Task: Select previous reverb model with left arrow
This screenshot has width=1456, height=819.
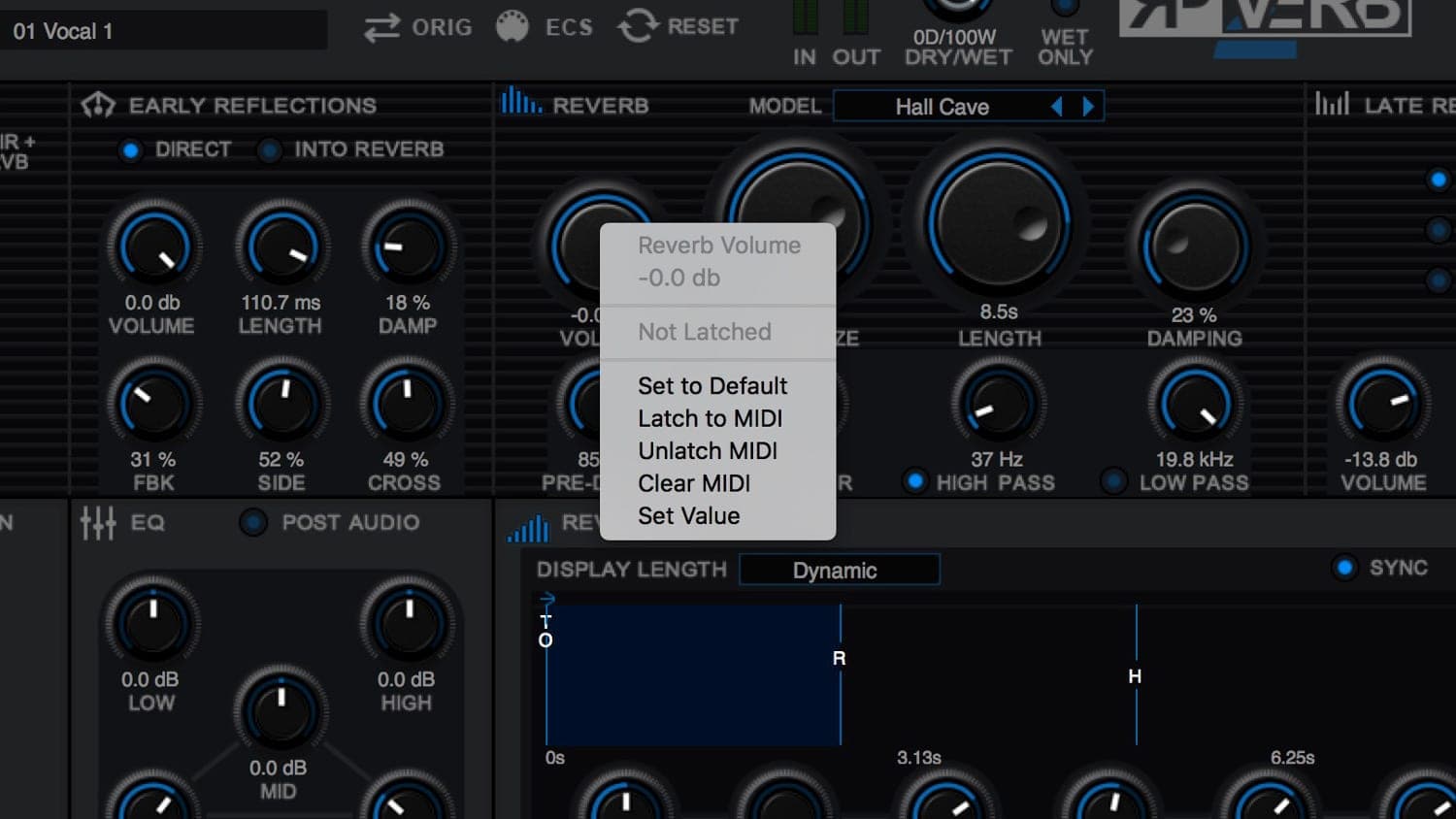Action: (1057, 107)
